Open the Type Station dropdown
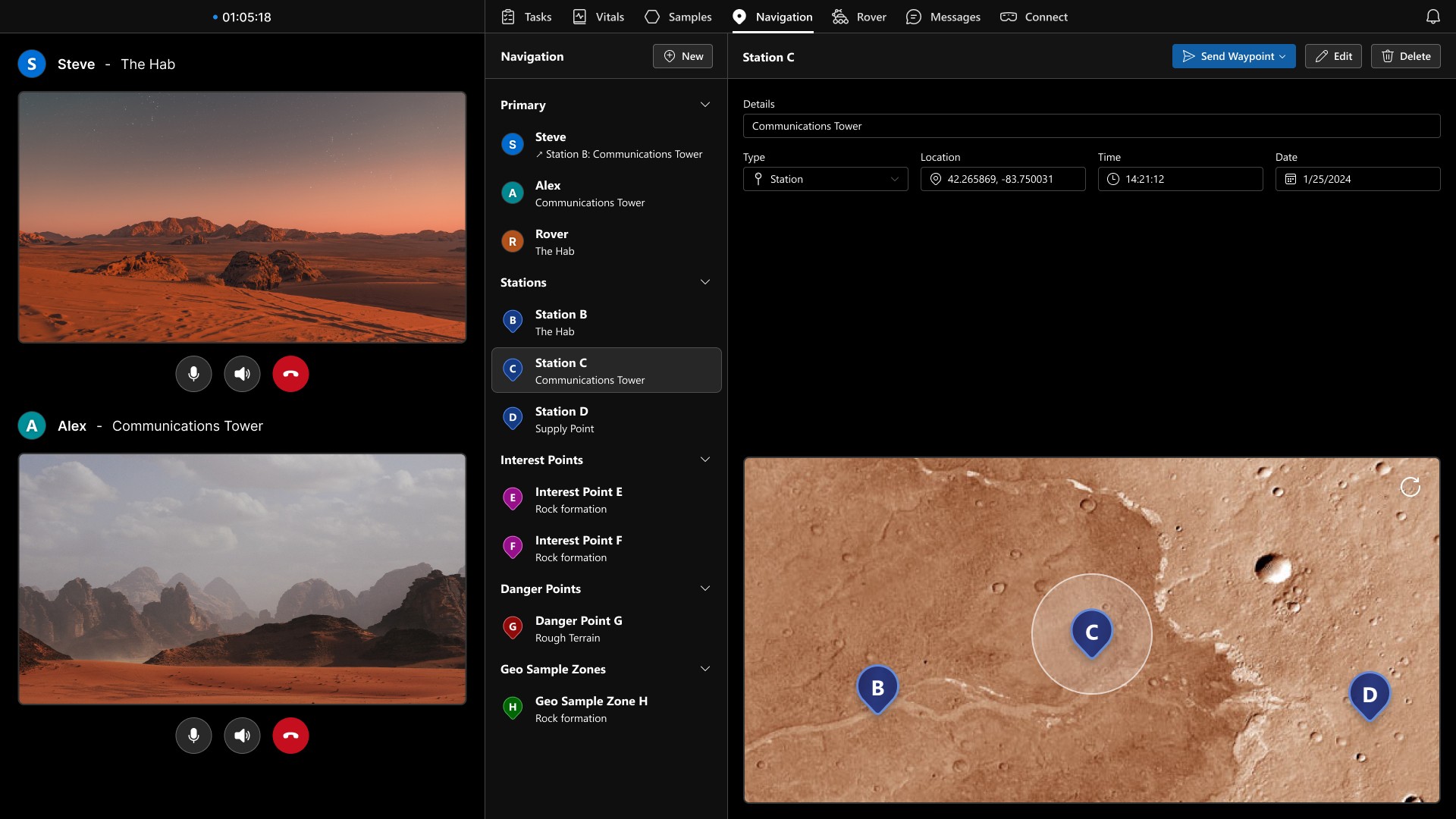This screenshot has height=819, width=1456. [x=825, y=179]
